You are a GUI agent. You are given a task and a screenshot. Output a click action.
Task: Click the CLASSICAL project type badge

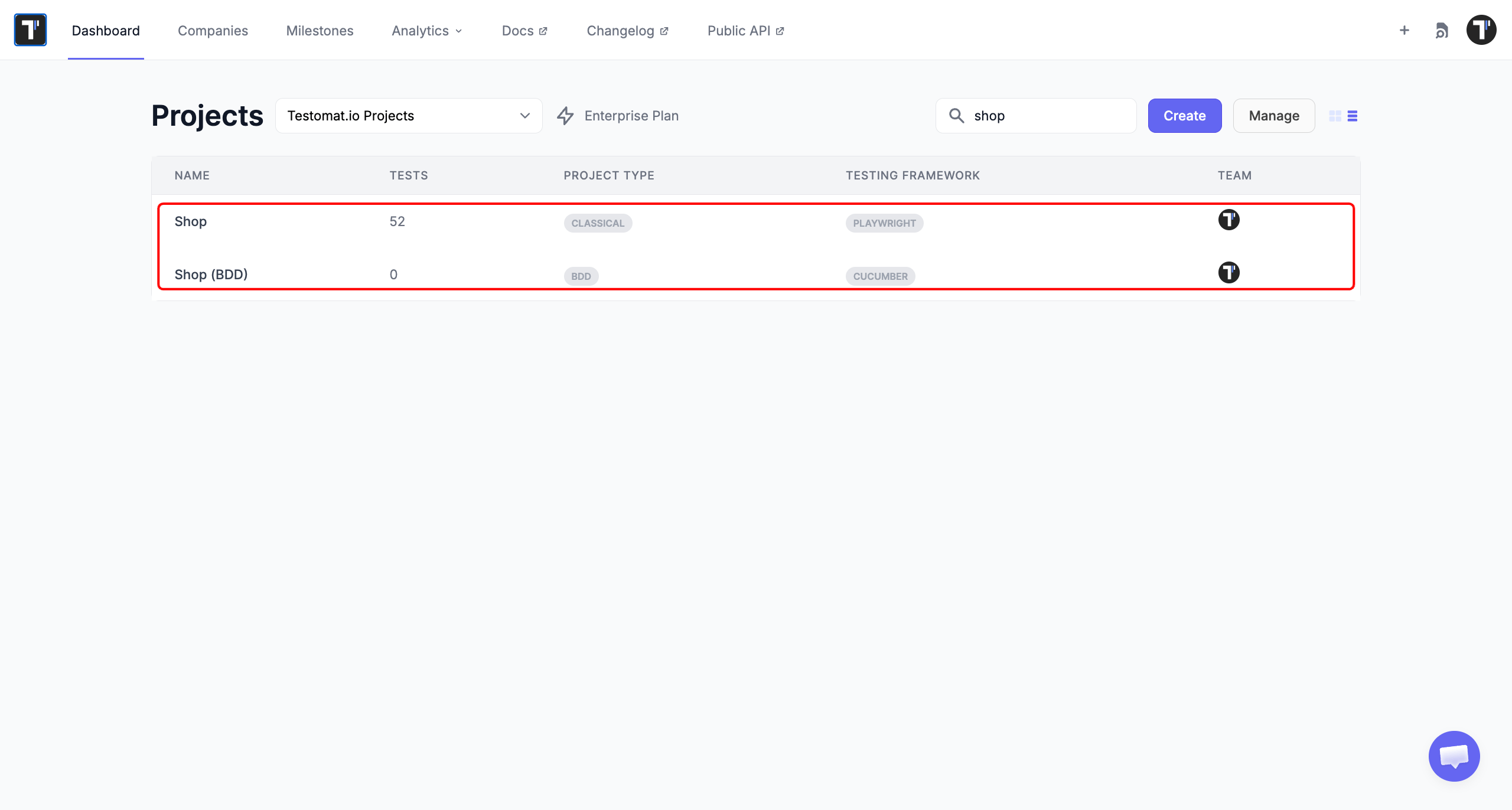coord(598,223)
